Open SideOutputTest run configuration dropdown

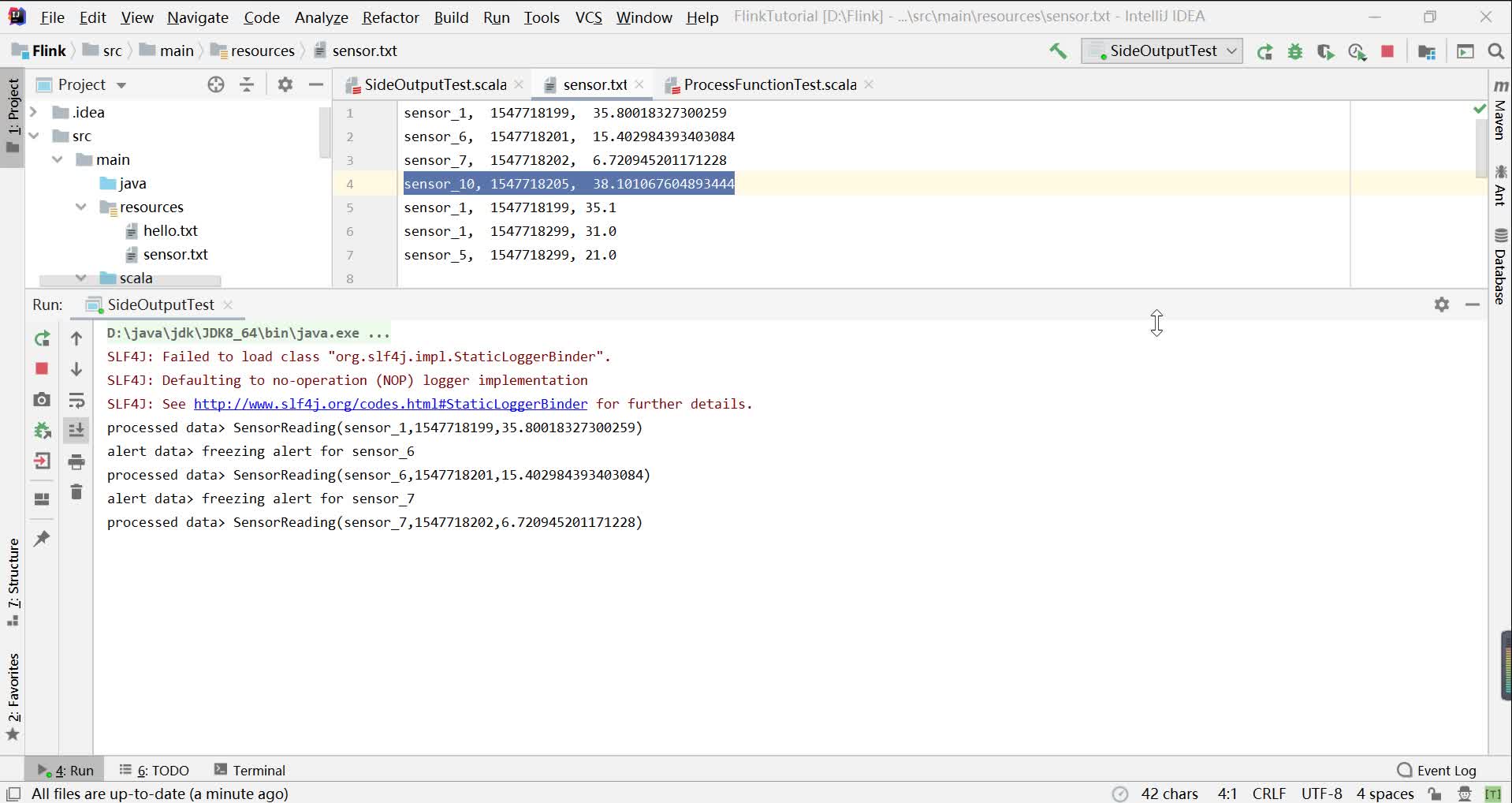point(1162,51)
